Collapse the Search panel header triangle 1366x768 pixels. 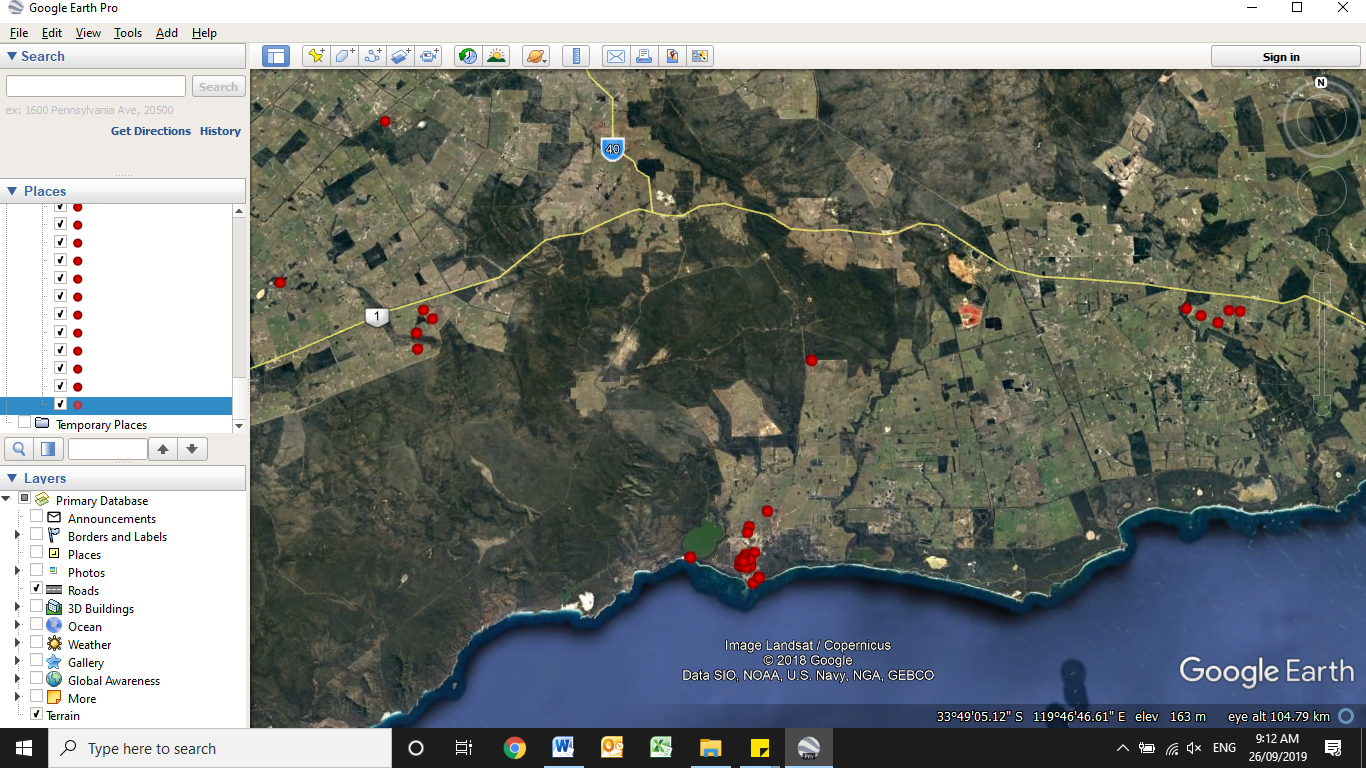tap(12, 56)
